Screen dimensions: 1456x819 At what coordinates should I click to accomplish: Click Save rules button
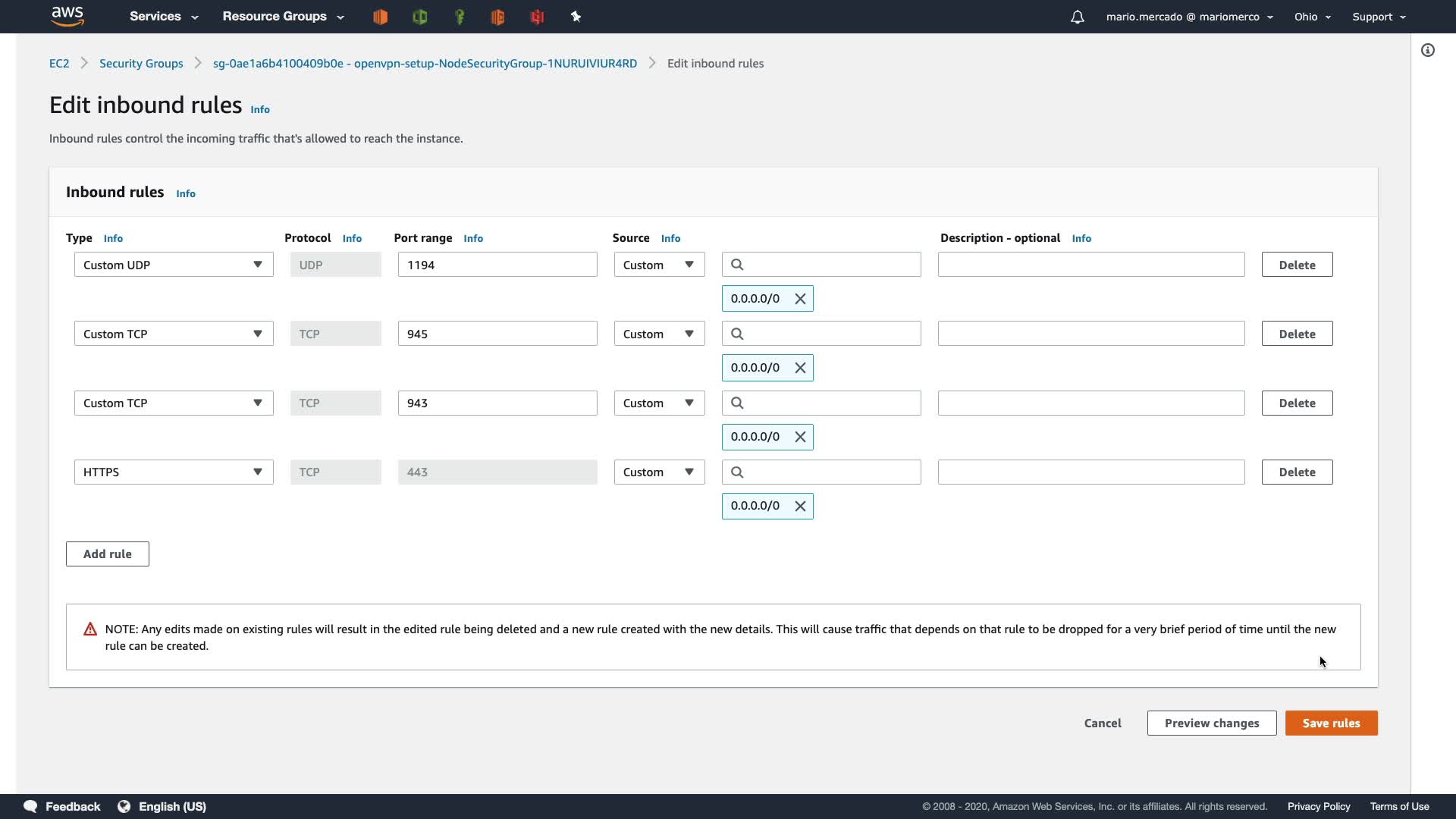point(1331,723)
